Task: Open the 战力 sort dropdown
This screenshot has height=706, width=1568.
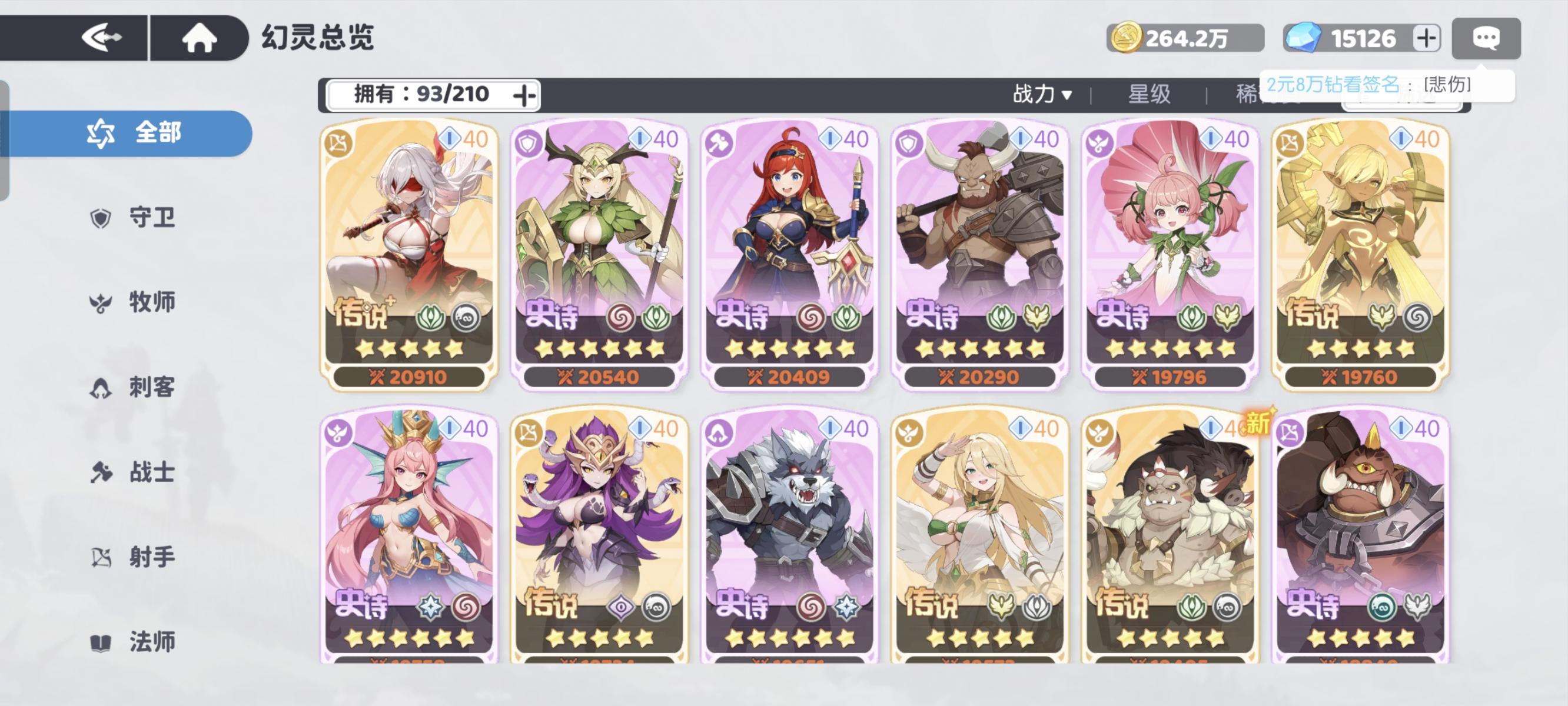Action: 1042,94
